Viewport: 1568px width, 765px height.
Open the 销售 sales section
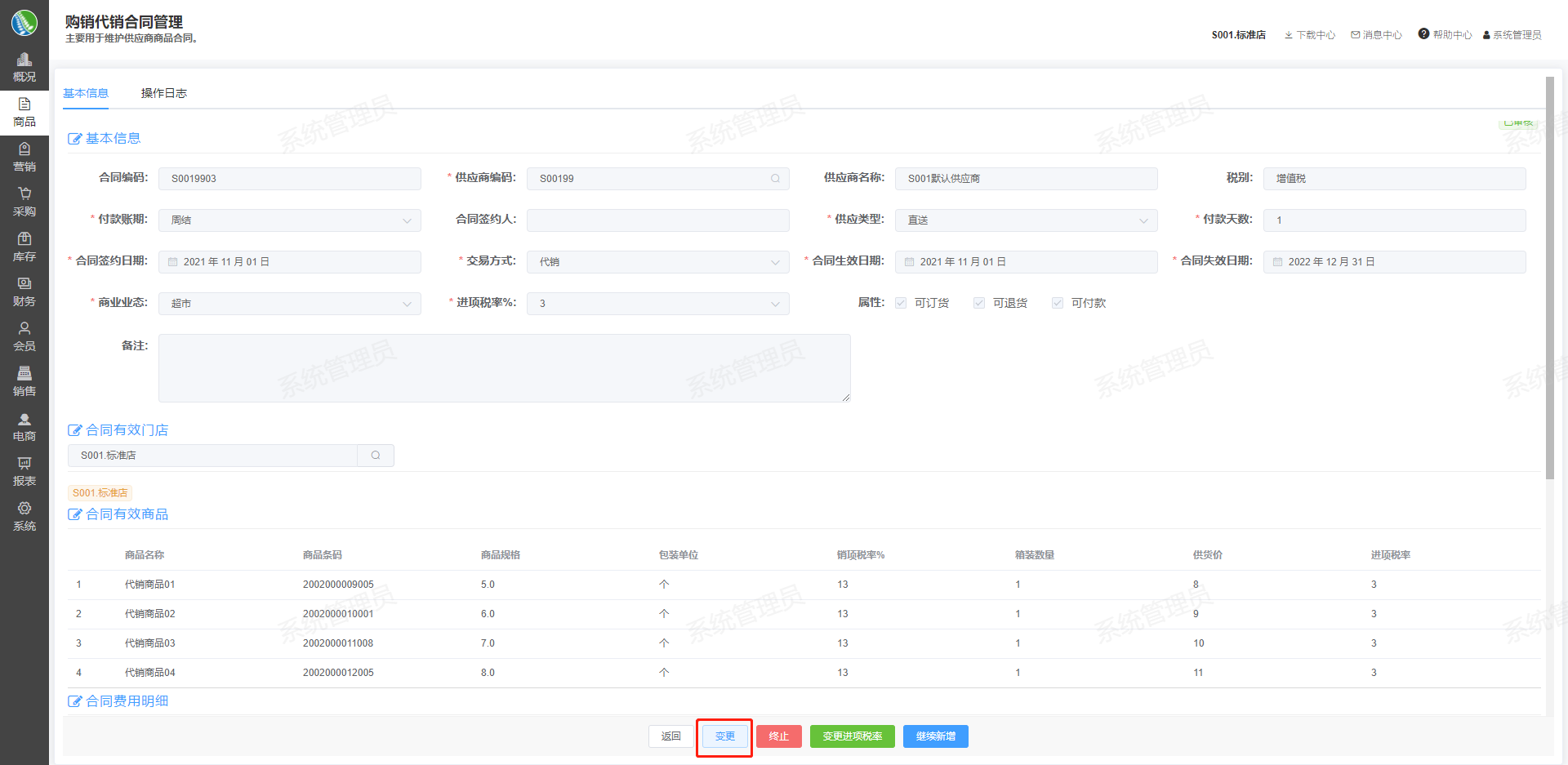(24, 382)
